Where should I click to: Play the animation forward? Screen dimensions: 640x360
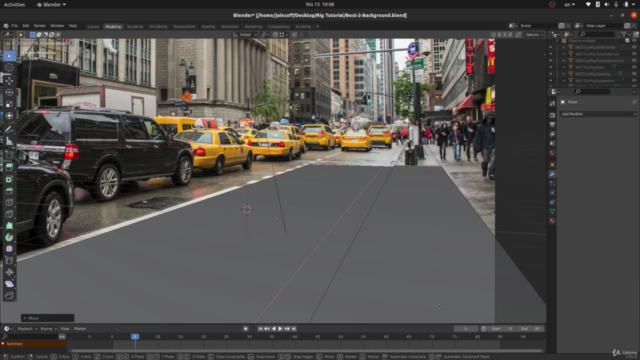coord(280,329)
